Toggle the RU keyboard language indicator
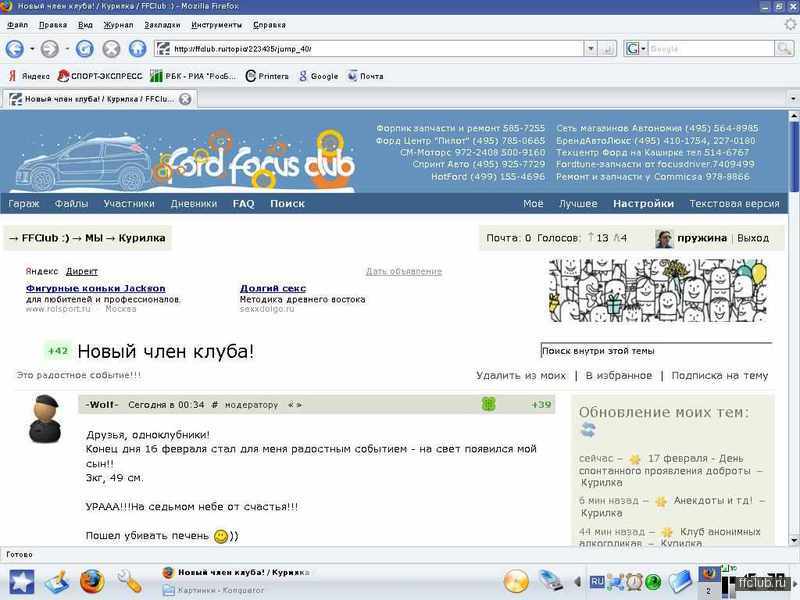 coord(597,581)
